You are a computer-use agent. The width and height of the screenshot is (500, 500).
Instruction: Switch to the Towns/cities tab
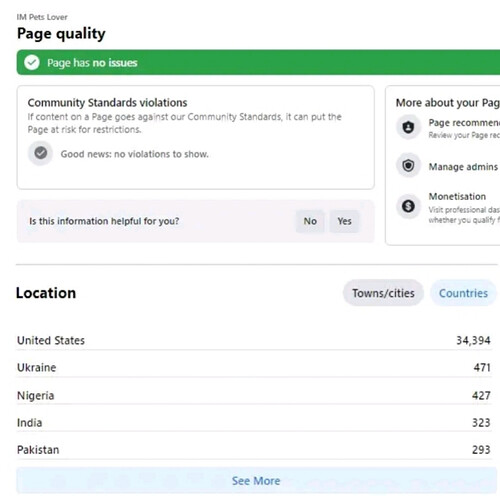coord(383,293)
